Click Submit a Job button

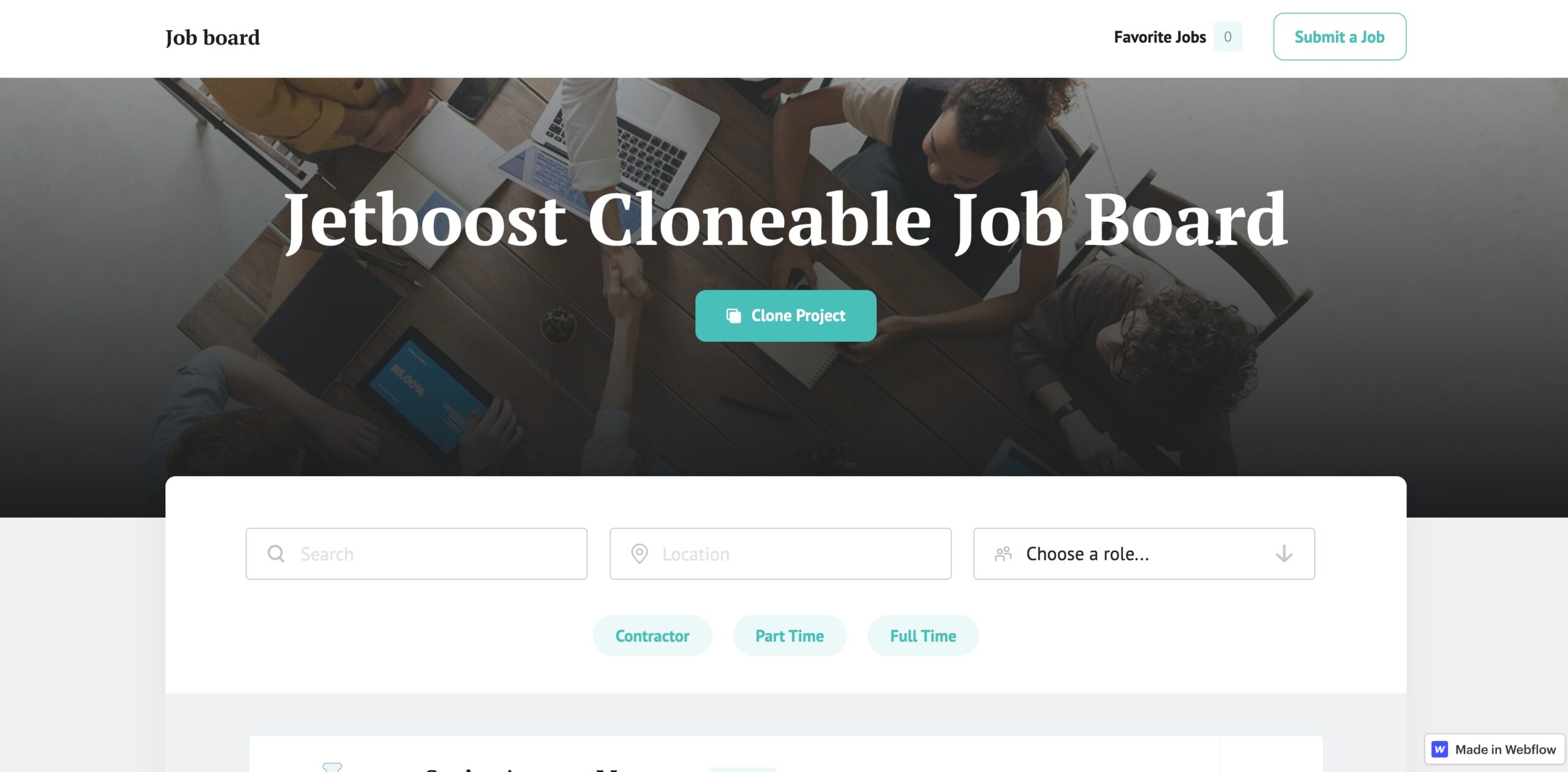(x=1339, y=36)
